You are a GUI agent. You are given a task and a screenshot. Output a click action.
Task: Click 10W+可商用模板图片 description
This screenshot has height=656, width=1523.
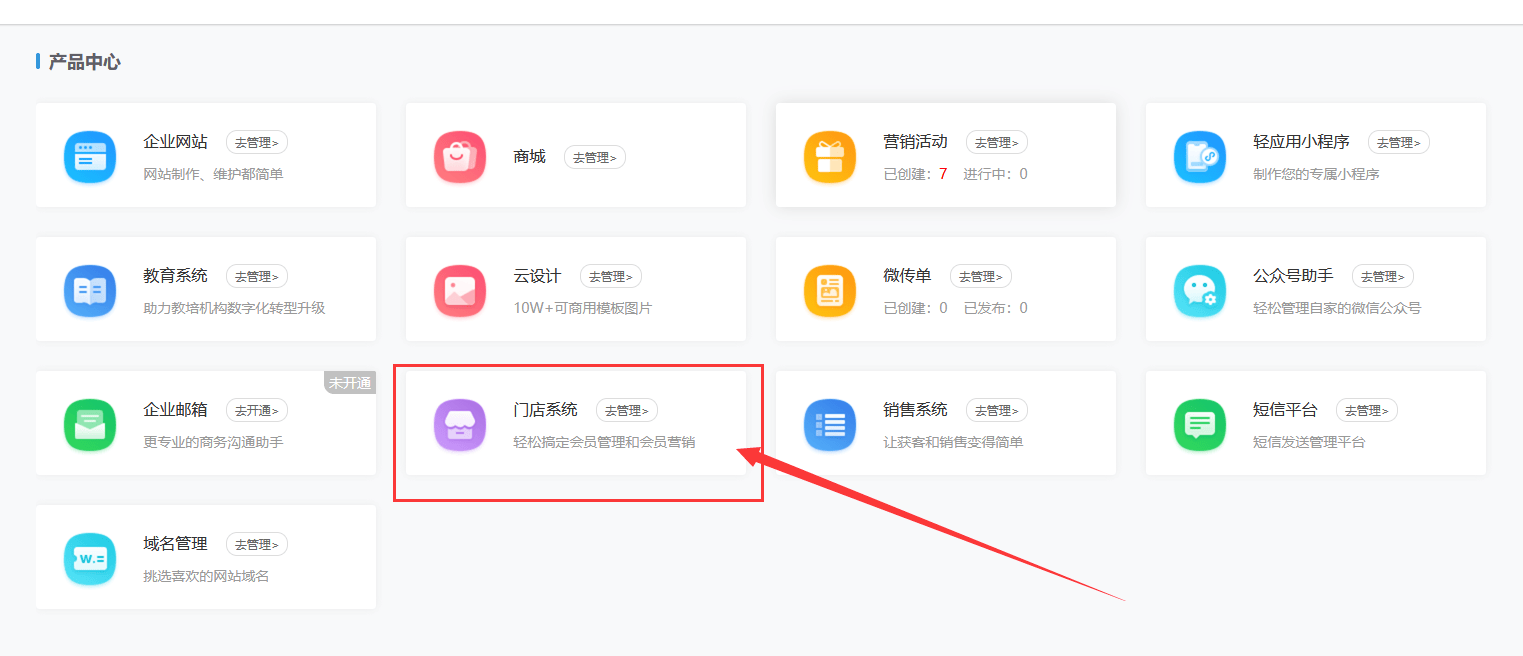(x=582, y=308)
